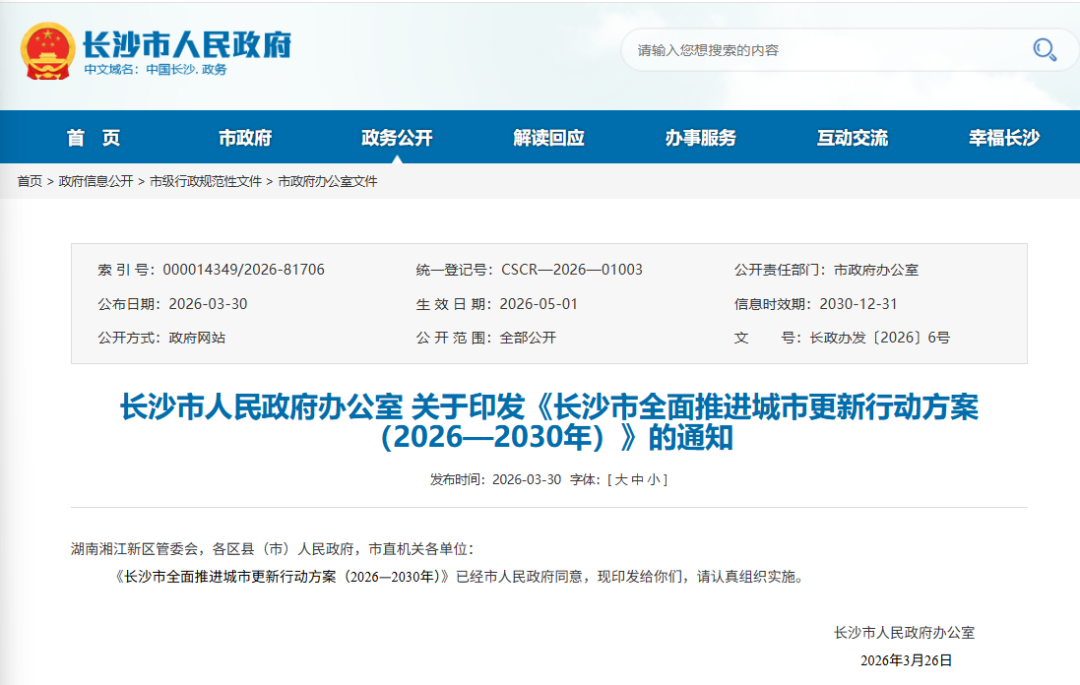Open the 幸福长沙 section
This screenshot has height=685, width=1080.
pos(1005,137)
